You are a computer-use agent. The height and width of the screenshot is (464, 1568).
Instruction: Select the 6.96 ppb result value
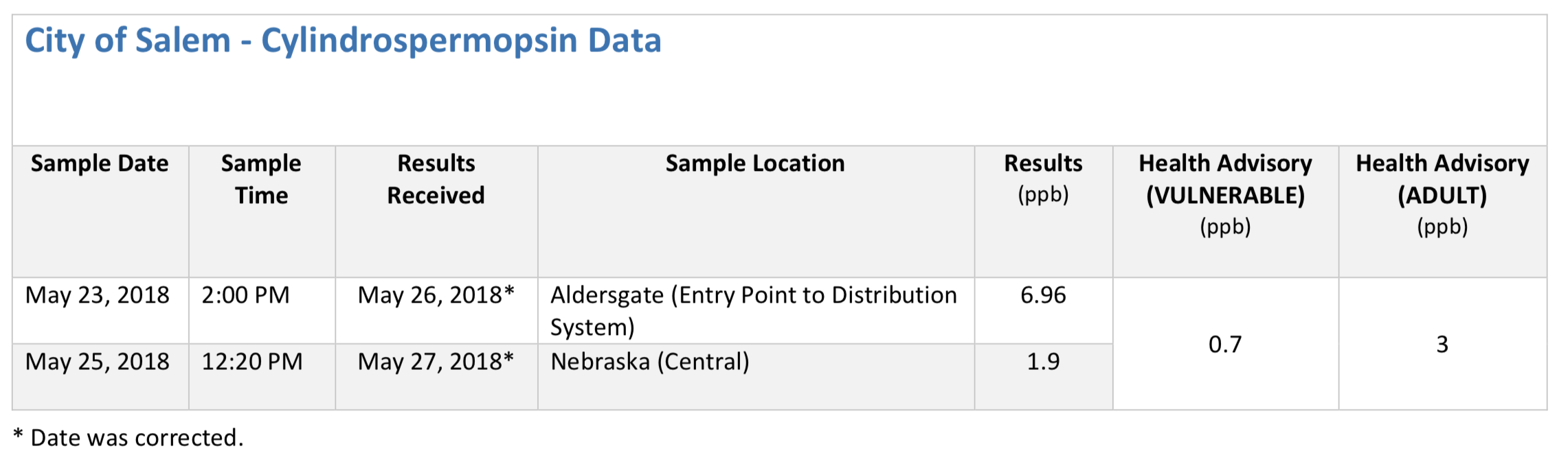point(1042,295)
